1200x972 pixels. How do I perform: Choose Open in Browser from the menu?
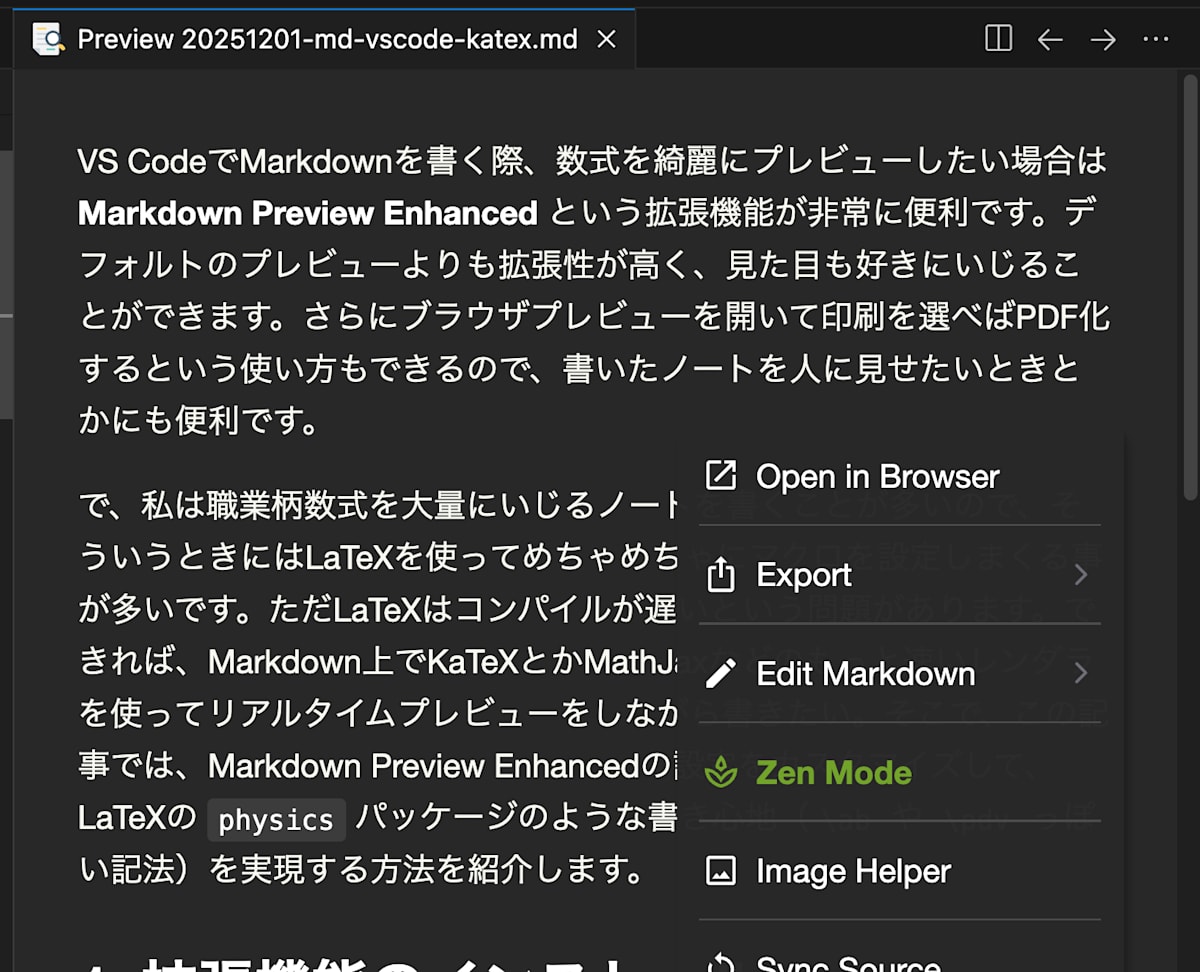(x=877, y=476)
